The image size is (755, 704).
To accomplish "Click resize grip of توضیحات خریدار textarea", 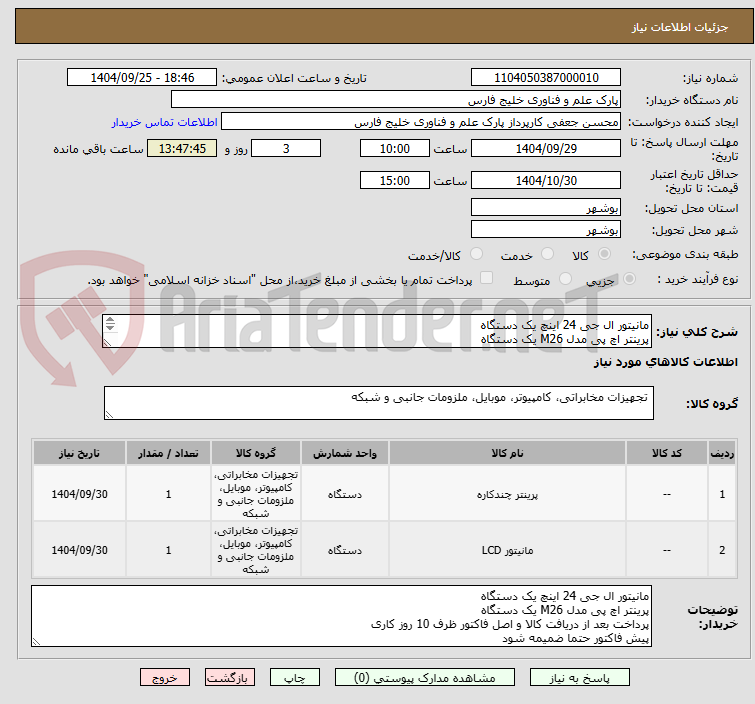I will (36, 641).
